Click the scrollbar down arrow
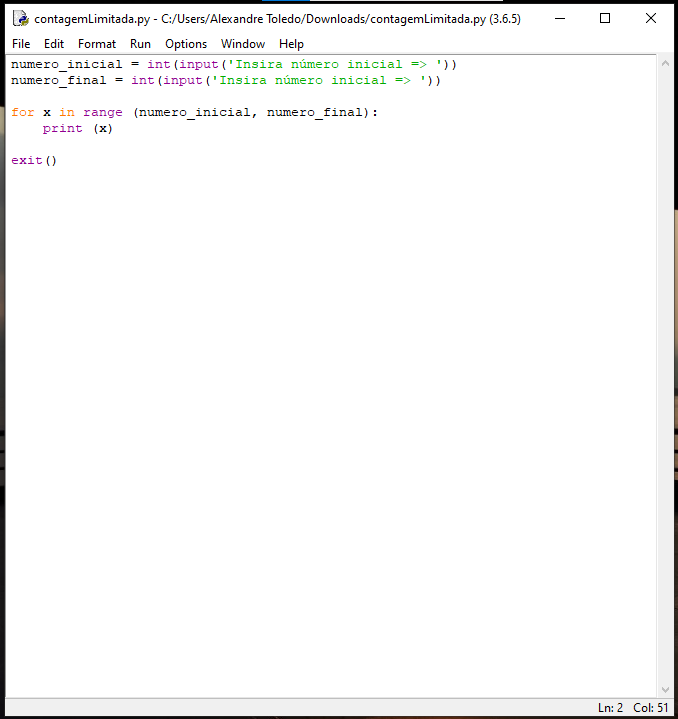 click(665, 689)
